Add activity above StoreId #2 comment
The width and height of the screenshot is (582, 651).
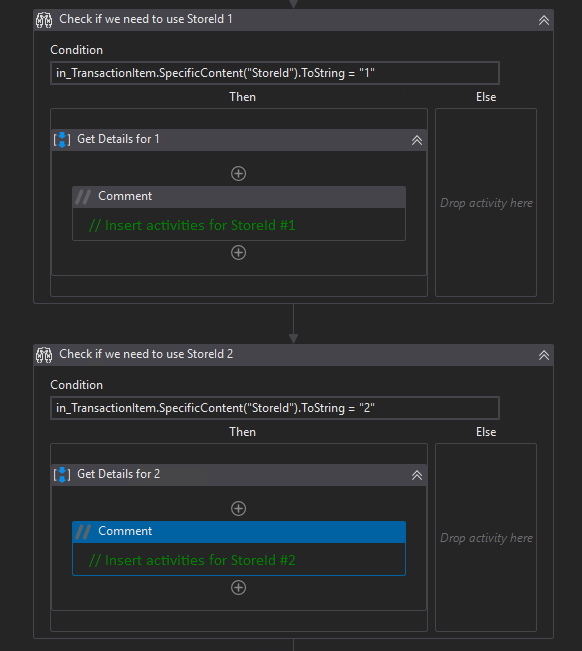[x=238, y=509]
